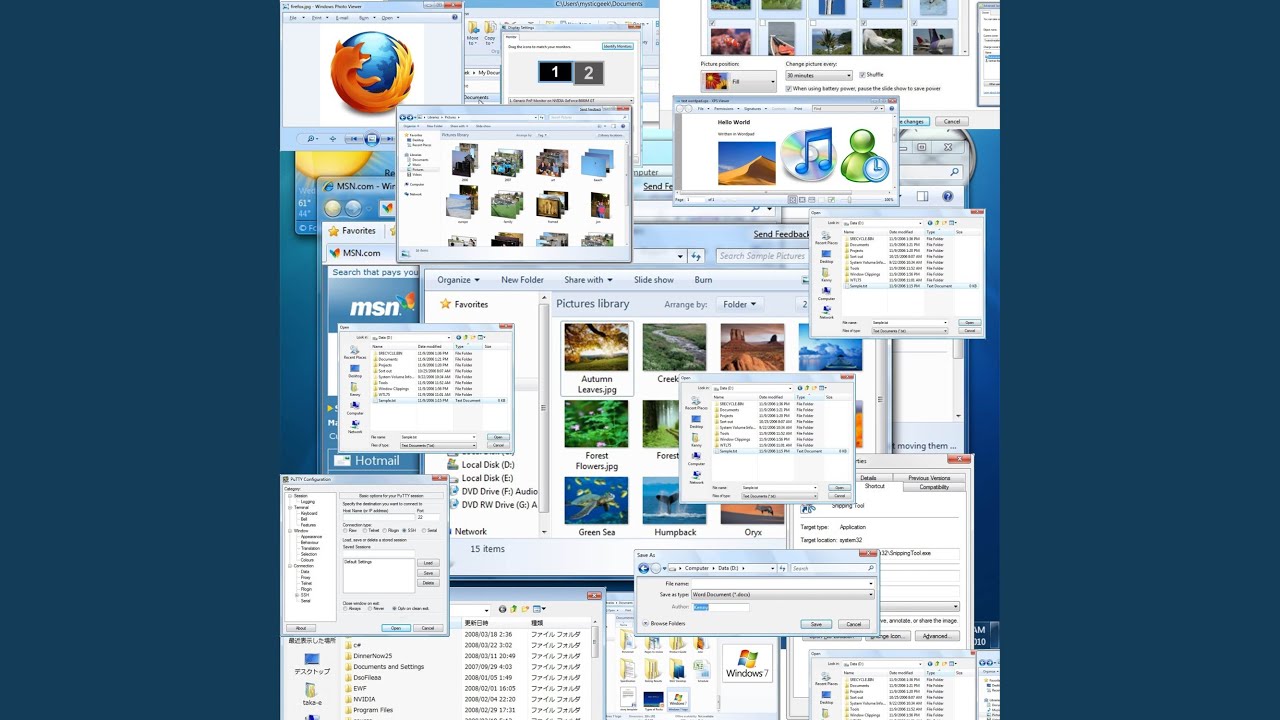Image resolution: width=1280 pixels, height=720 pixels.
Task: Toggle the battery power pause slide show checkbox
Action: (x=789, y=88)
